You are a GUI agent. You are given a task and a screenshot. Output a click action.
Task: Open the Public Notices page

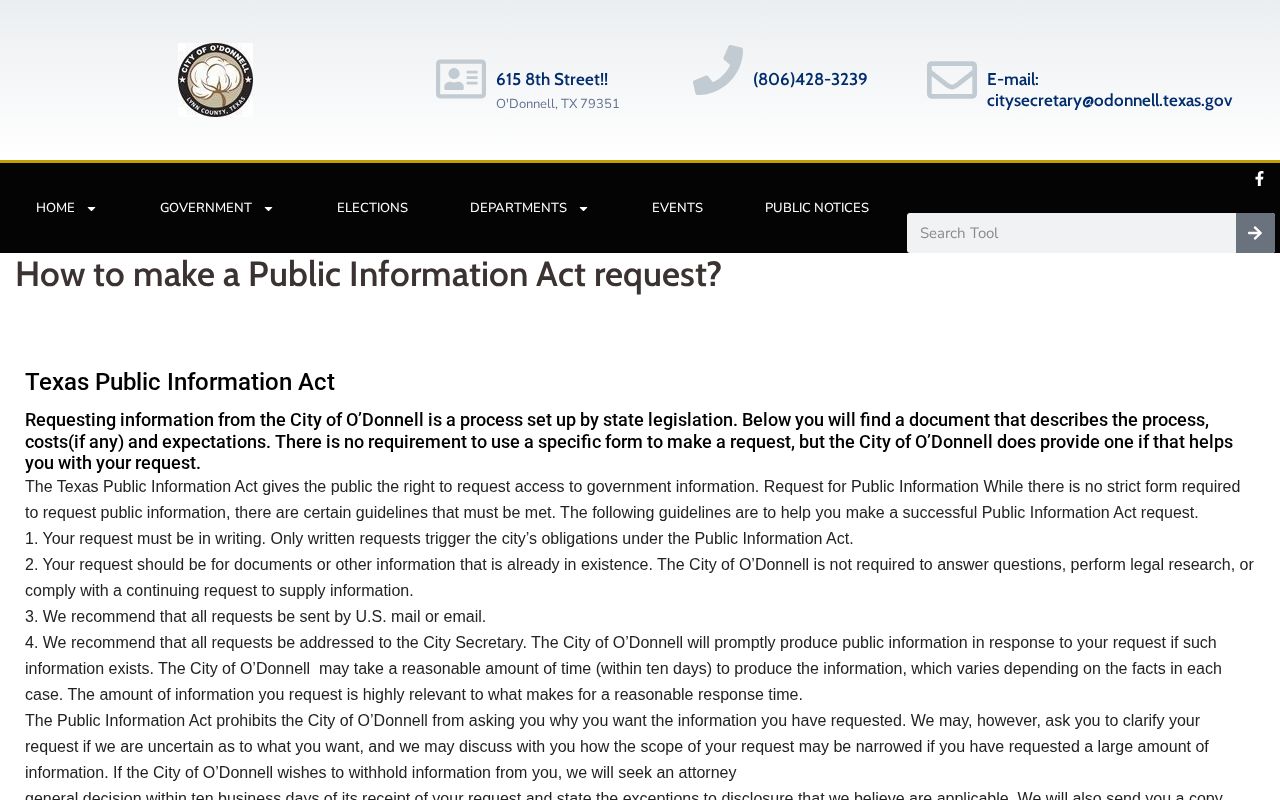click(817, 208)
